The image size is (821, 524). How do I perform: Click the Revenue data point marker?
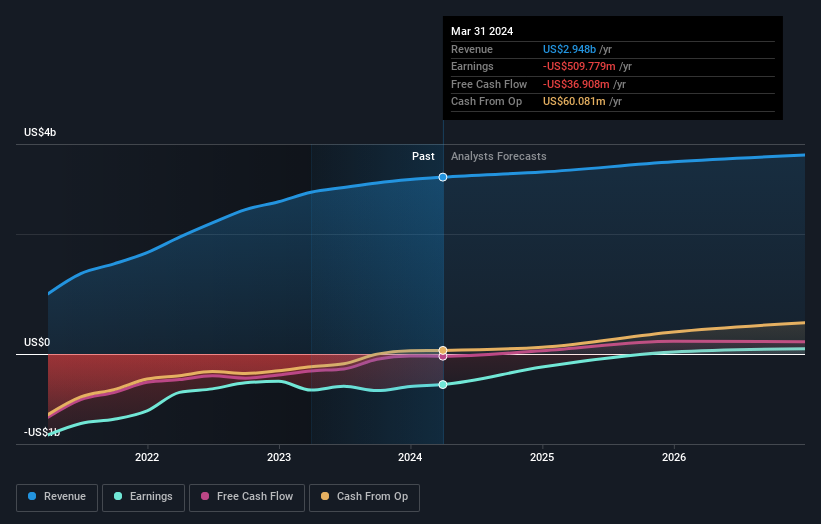pyautogui.click(x=443, y=177)
